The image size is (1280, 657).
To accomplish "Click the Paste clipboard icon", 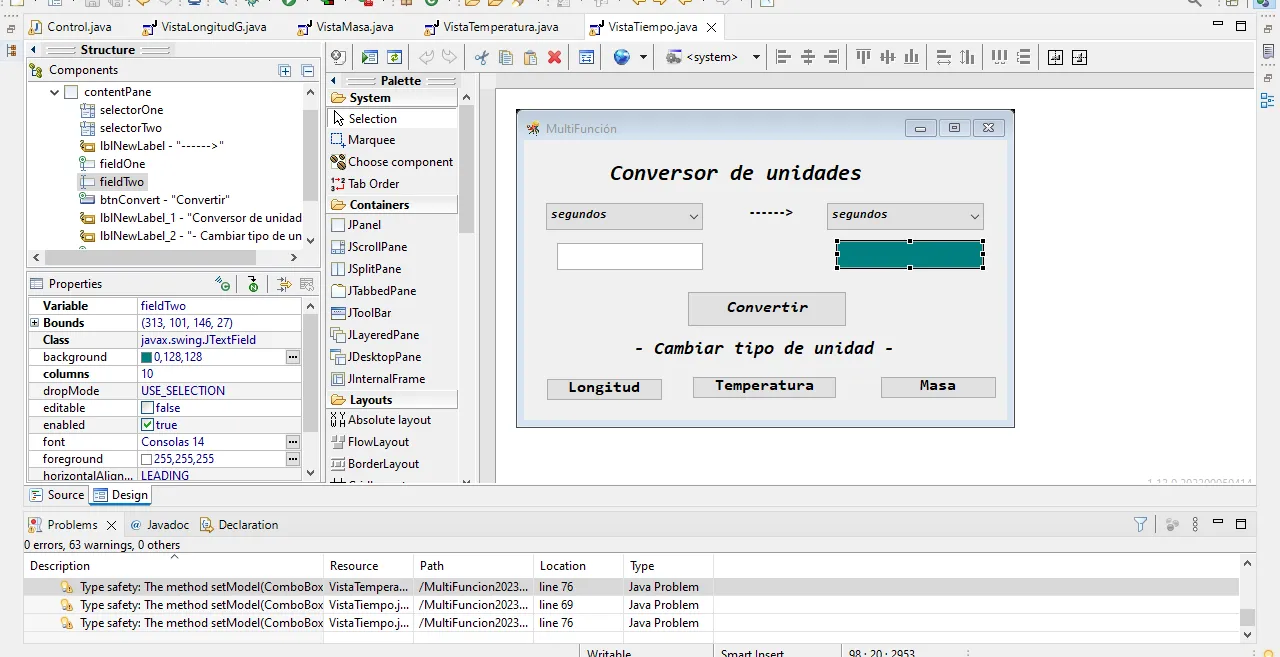I will [530, 58].
